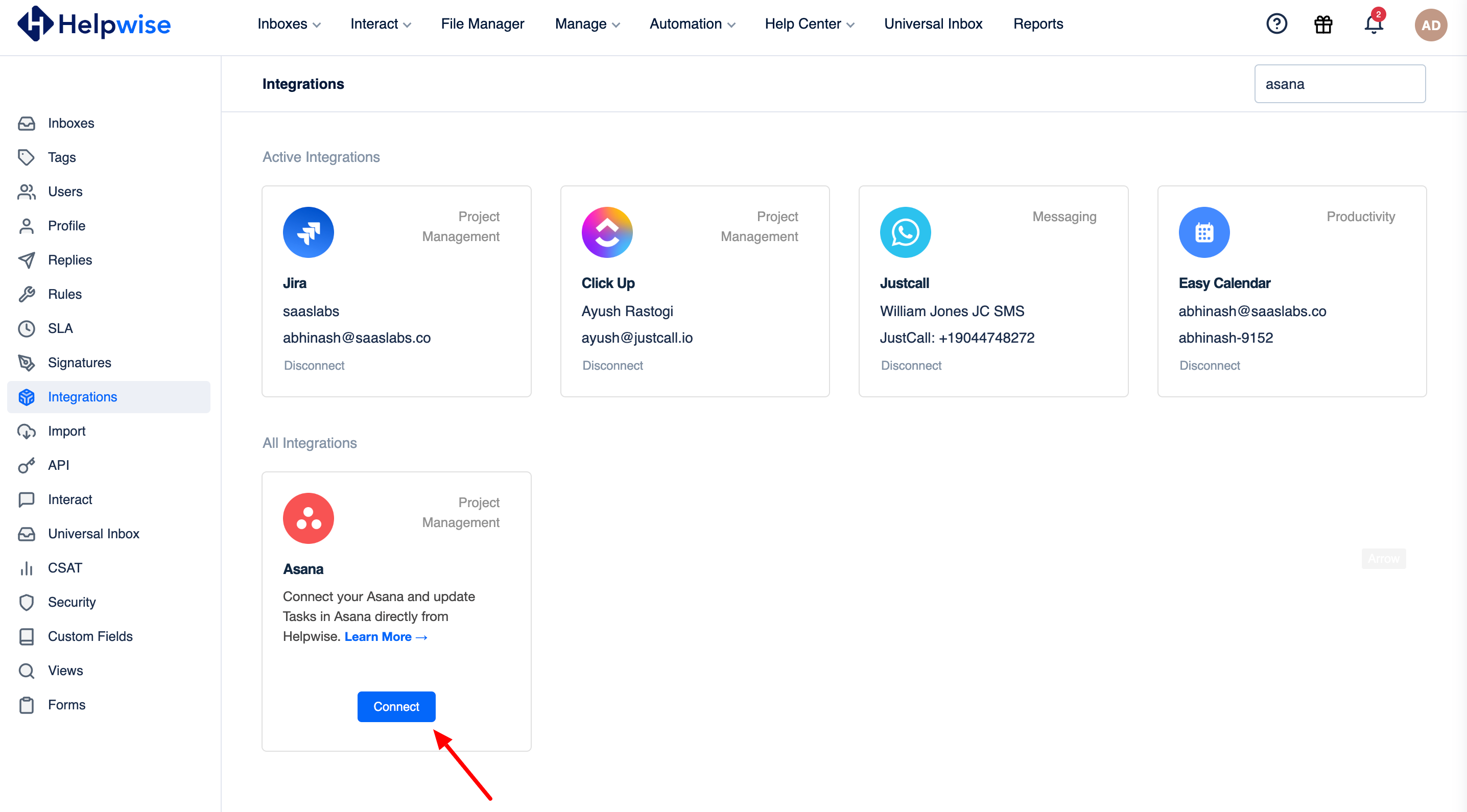Expand the Help Center top menu dropdown

809,24
